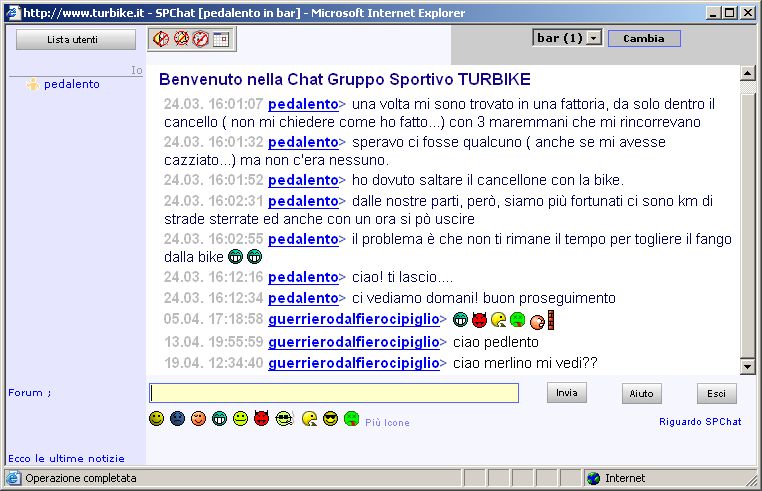Click guerrierodalfierocipiglio link at 17:18:58
This screenshot has width=762, height=491.
pos(354,319)
